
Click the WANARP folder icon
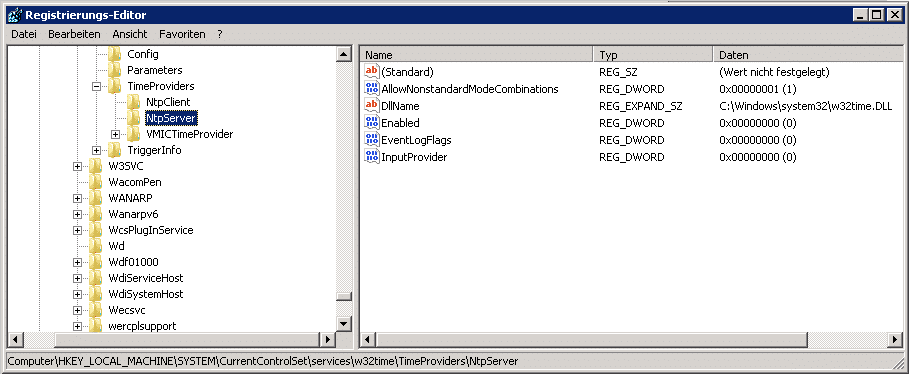96,198
